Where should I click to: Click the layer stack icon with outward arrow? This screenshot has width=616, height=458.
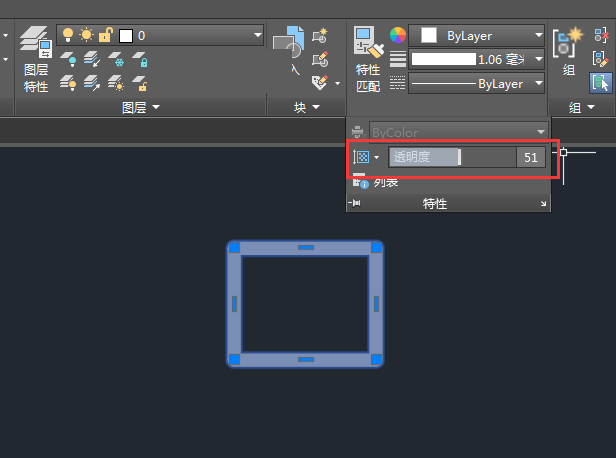tap(92, 83)
